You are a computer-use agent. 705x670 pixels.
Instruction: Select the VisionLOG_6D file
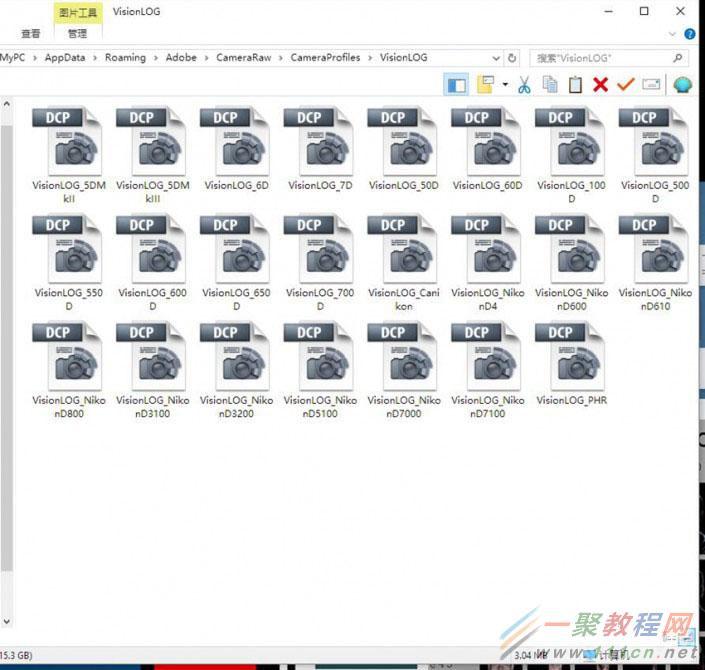(x=236, y=149)
